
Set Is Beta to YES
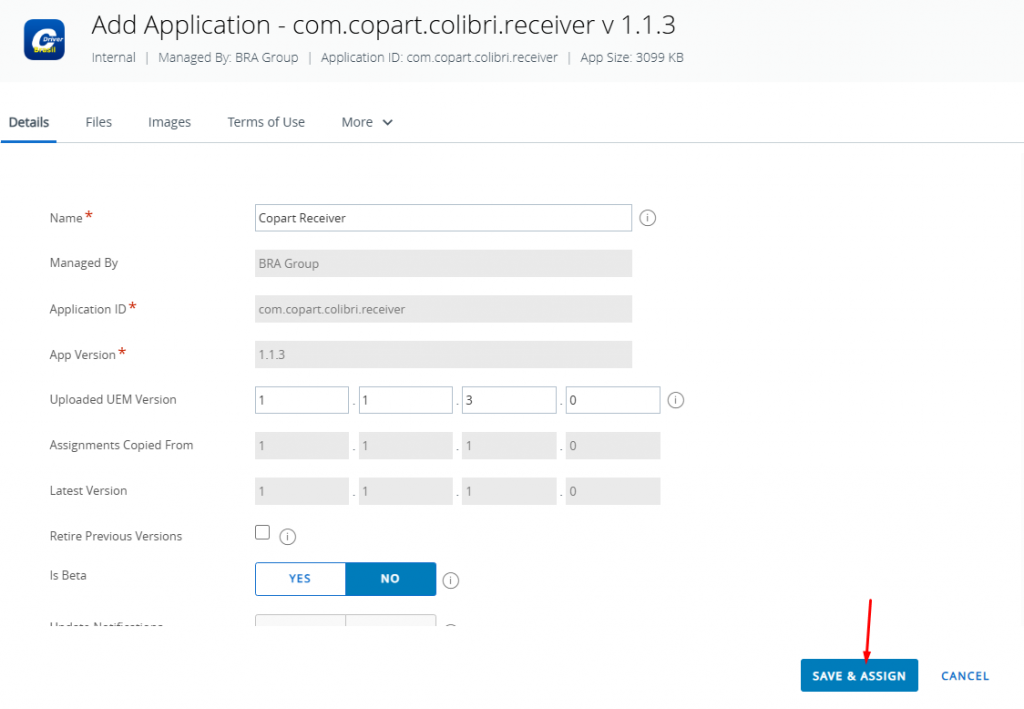click(x=300, y=579)
